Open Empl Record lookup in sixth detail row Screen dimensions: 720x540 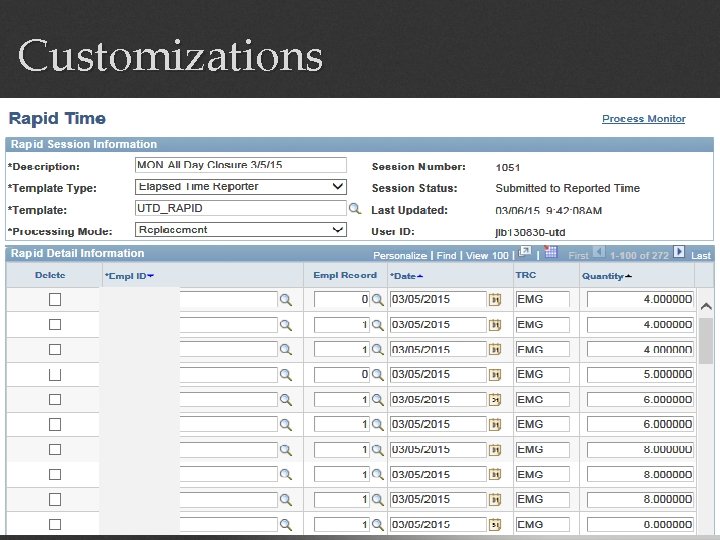click(x=377, y=424)
